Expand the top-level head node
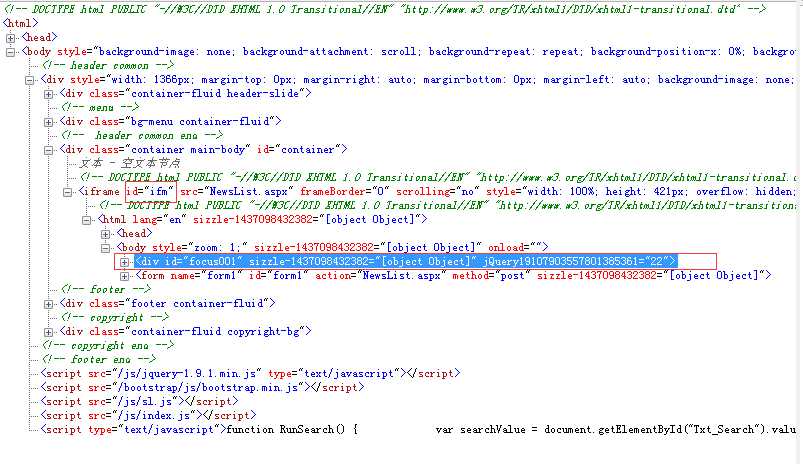803x464 pixels. click(x=11, y=38)
